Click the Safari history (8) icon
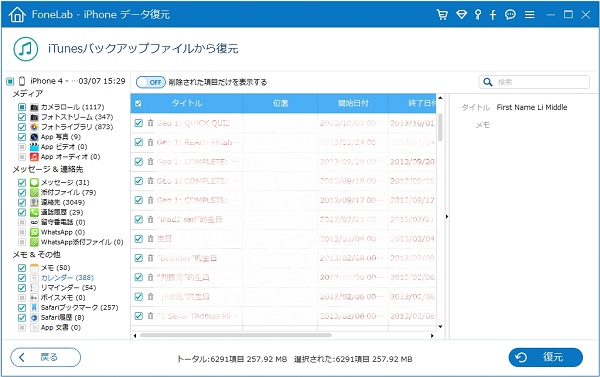Image resolution: width=600 pixels, height=377 pixels. 34,318
